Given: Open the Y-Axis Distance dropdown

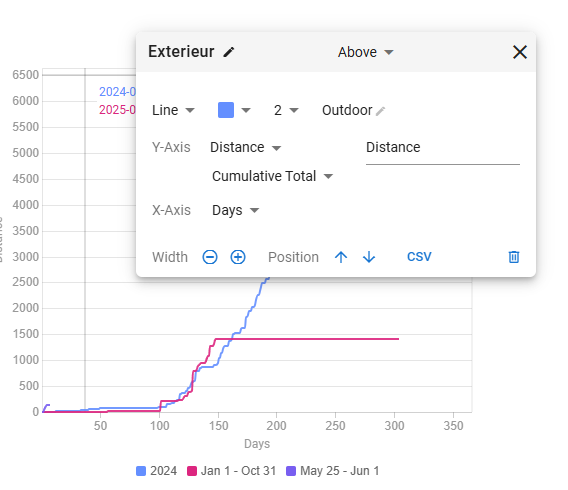Looking at the screenshot, I should coord(245,147).
